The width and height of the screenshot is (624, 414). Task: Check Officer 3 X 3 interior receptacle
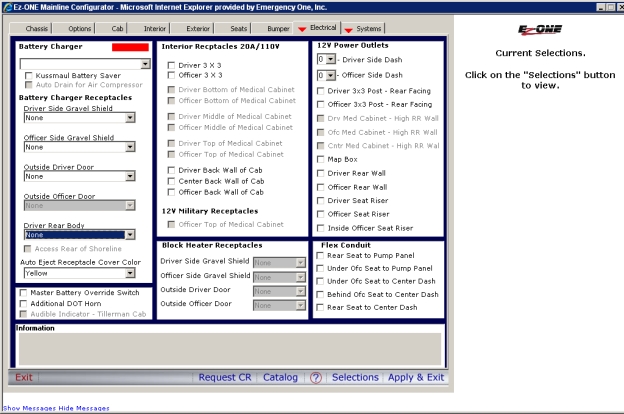pyautogui.click(x=171, y=75)
